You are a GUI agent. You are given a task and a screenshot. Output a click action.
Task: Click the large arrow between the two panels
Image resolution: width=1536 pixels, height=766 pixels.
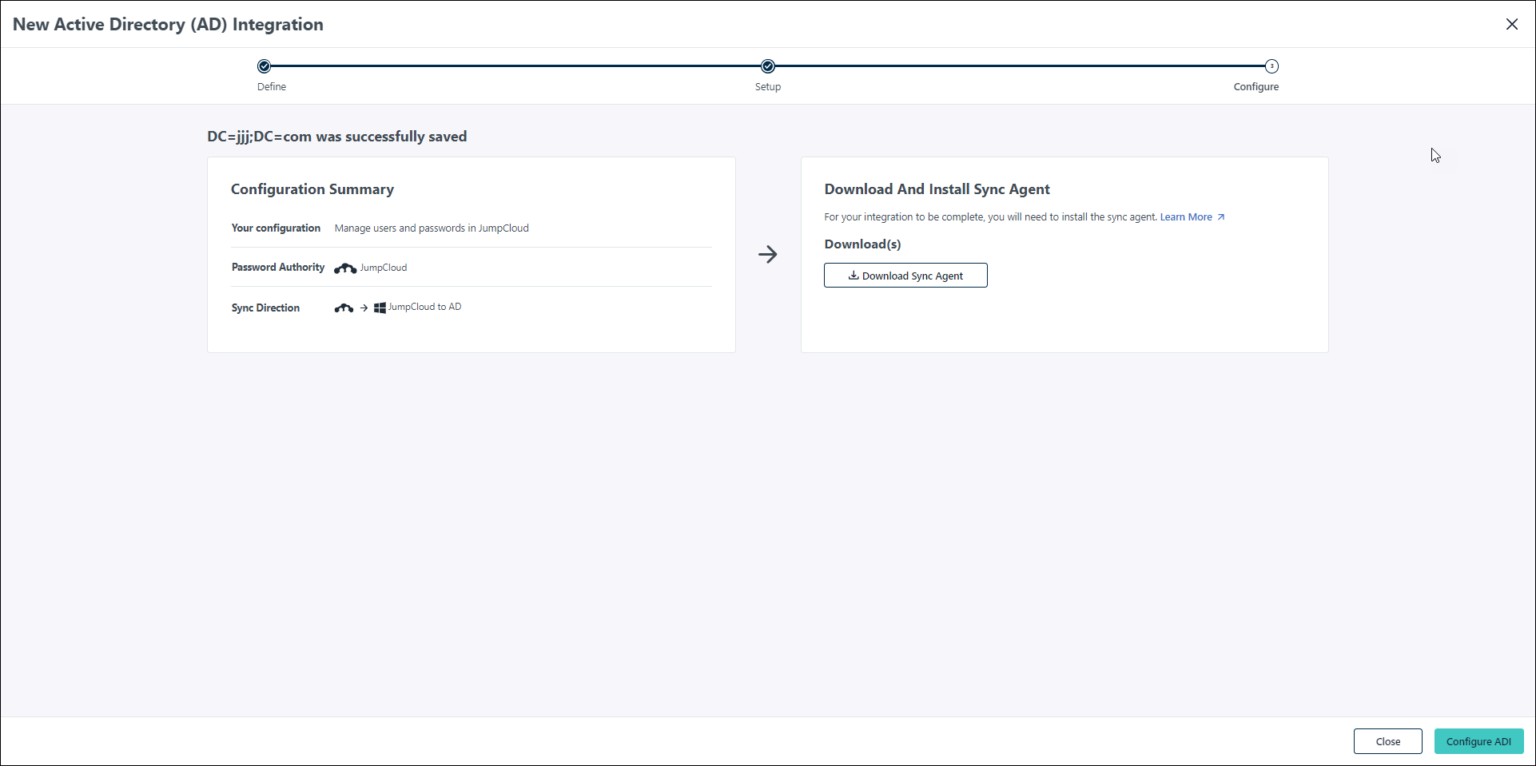coord(767,254)
